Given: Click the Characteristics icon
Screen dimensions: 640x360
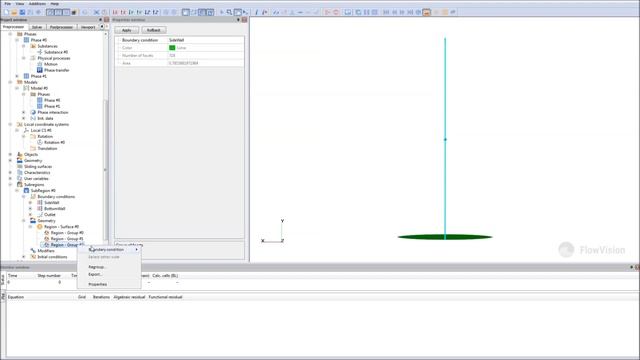Looking at the screenshot, I should [x=20, y=173].
